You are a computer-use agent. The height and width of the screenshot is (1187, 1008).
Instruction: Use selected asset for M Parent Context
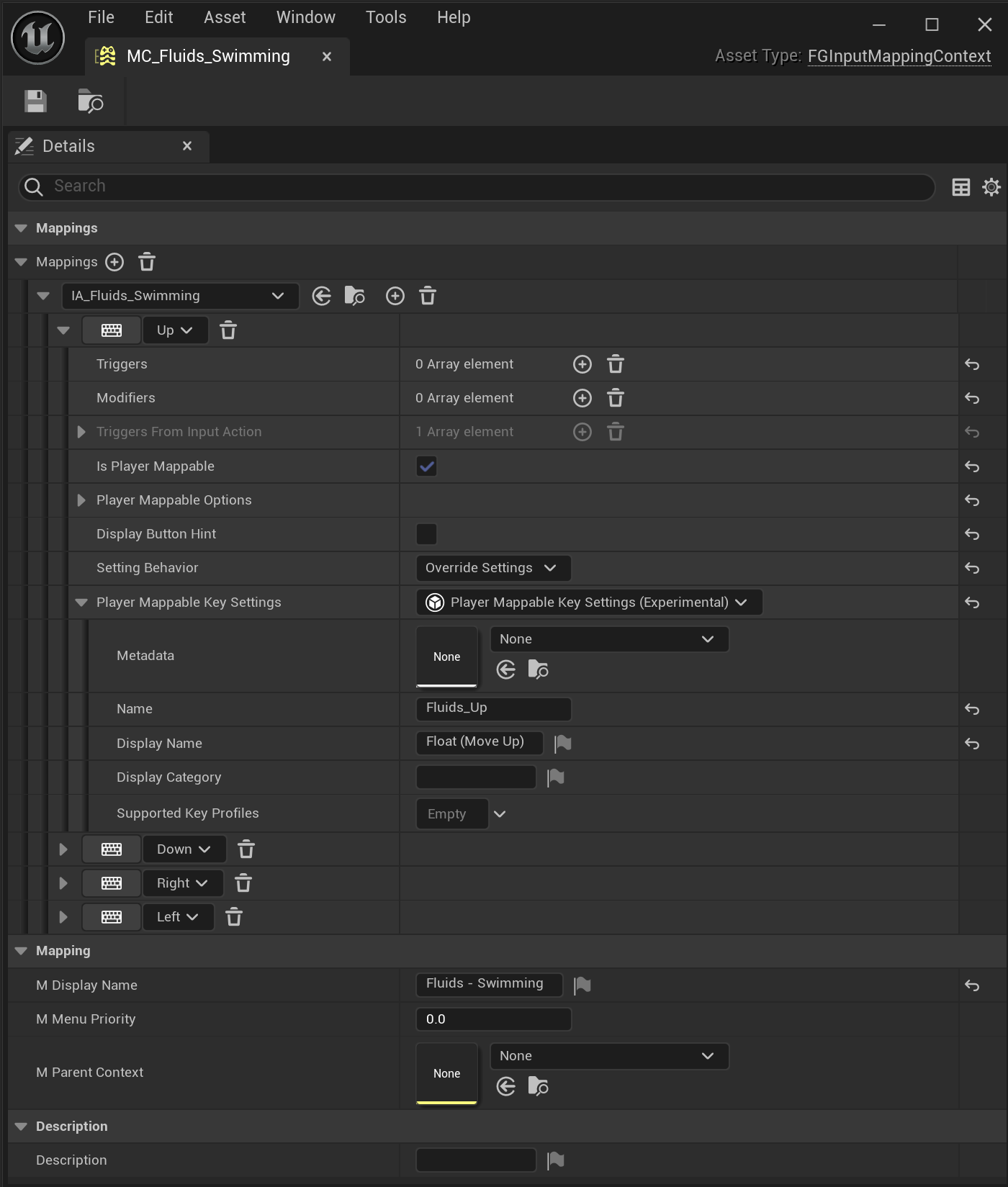tap(506, 1086)
